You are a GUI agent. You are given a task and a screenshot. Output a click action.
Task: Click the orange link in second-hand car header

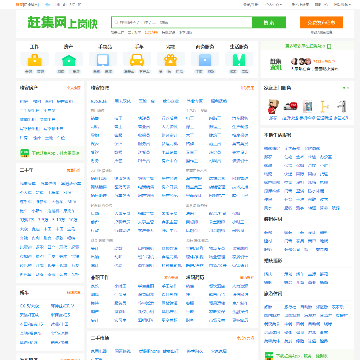(x=73, y=170)
